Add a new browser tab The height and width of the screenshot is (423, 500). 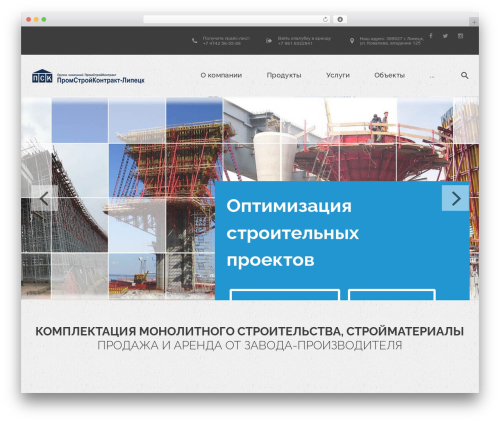pos(474,22)
